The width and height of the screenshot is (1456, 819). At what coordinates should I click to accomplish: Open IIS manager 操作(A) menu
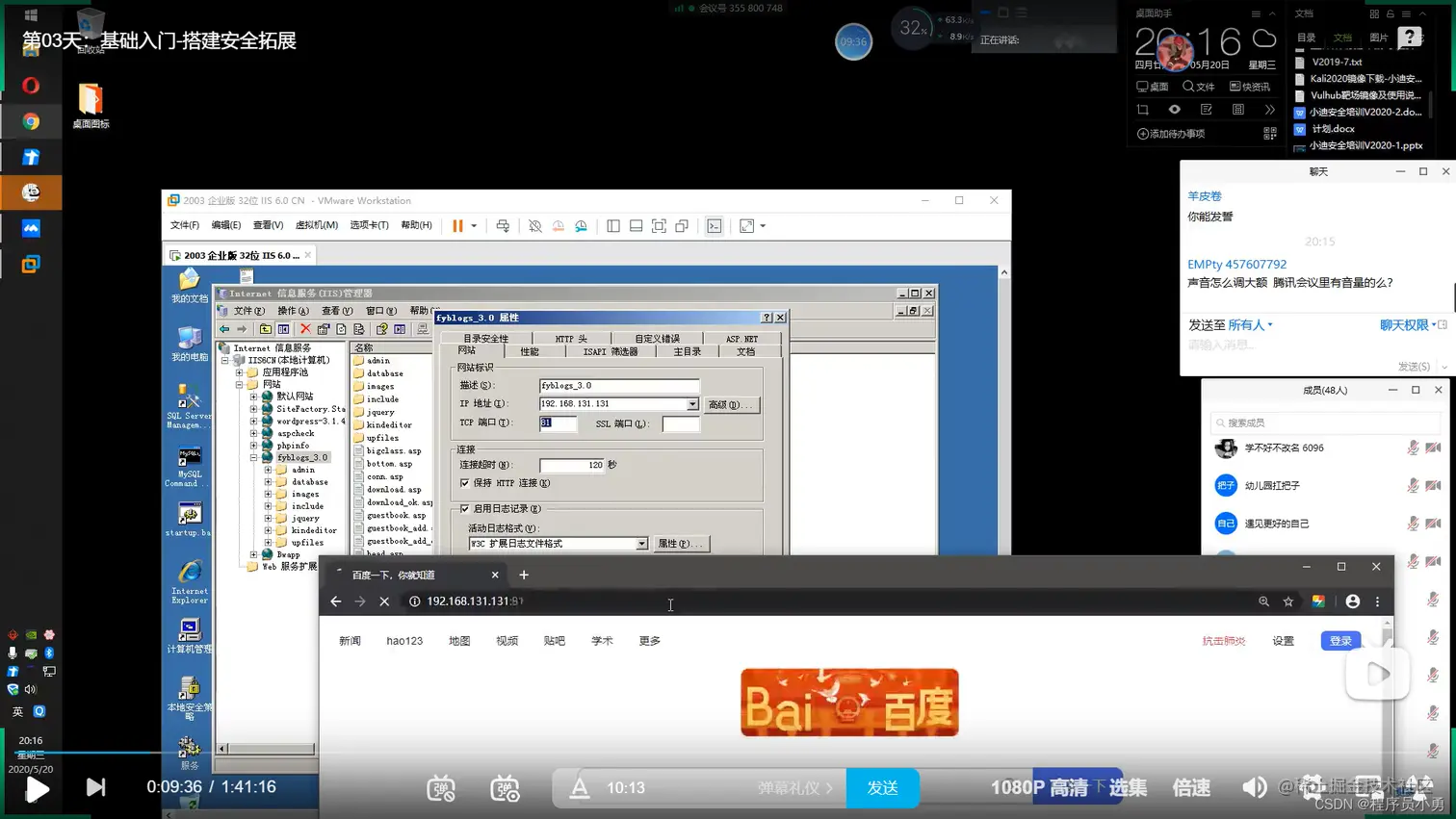[x=293, y=311]
